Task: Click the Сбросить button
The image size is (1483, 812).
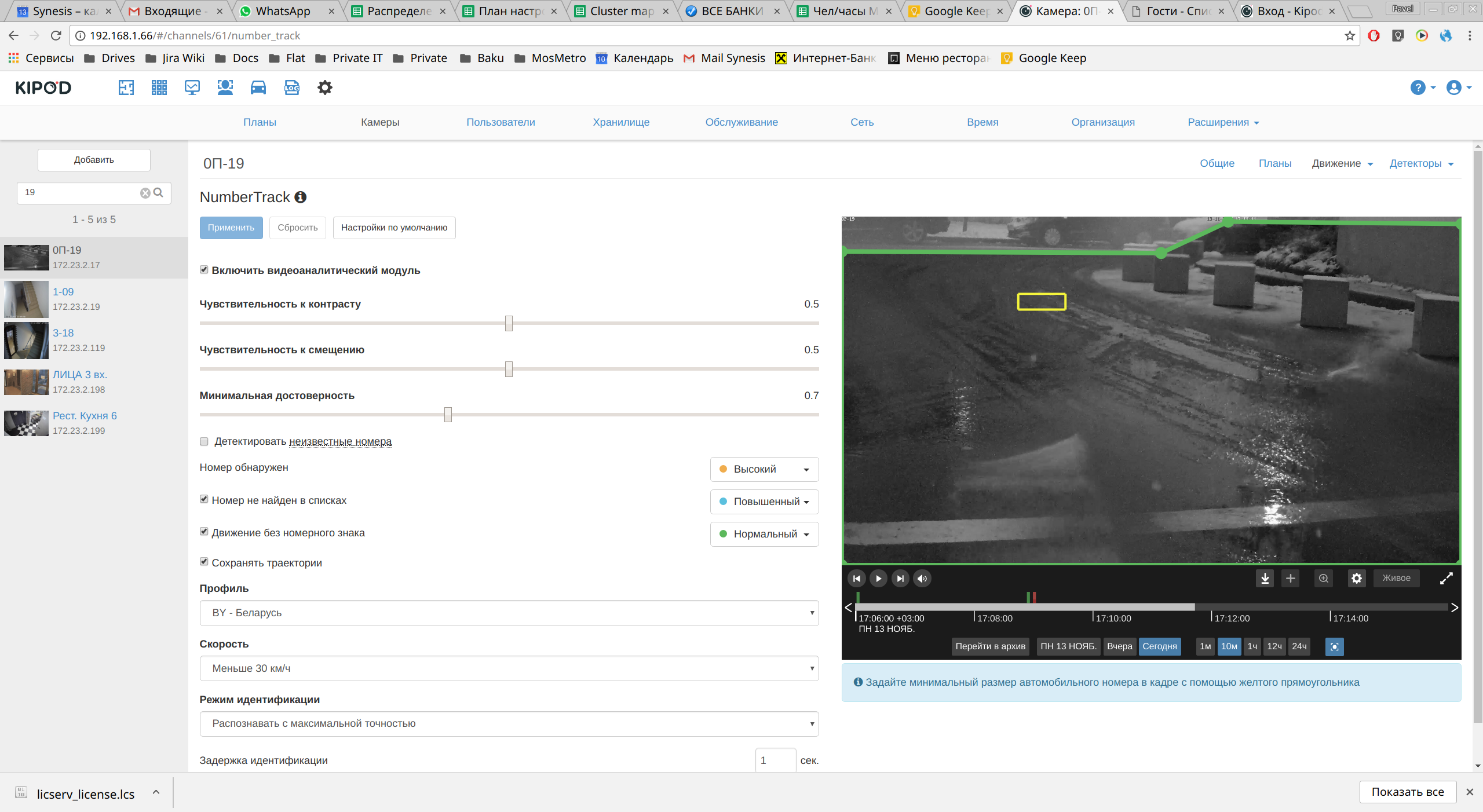Action: (x=297, y=228)
